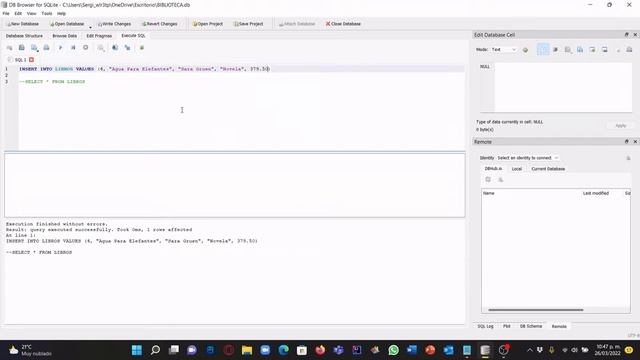
Task: Open the cell Mode dropdown
Action: [x=504, y=50]
